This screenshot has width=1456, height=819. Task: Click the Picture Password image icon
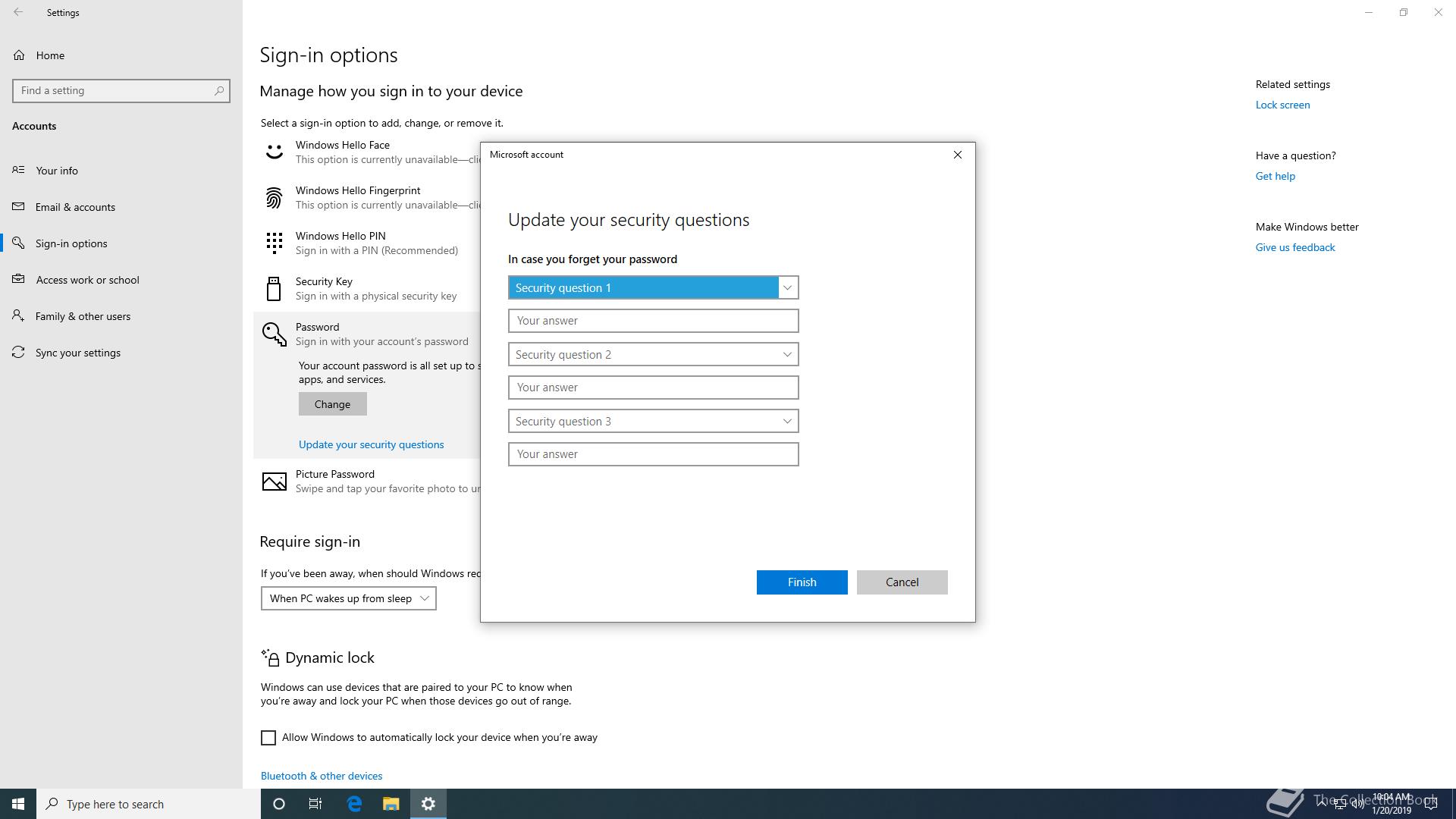pos(274,481)
